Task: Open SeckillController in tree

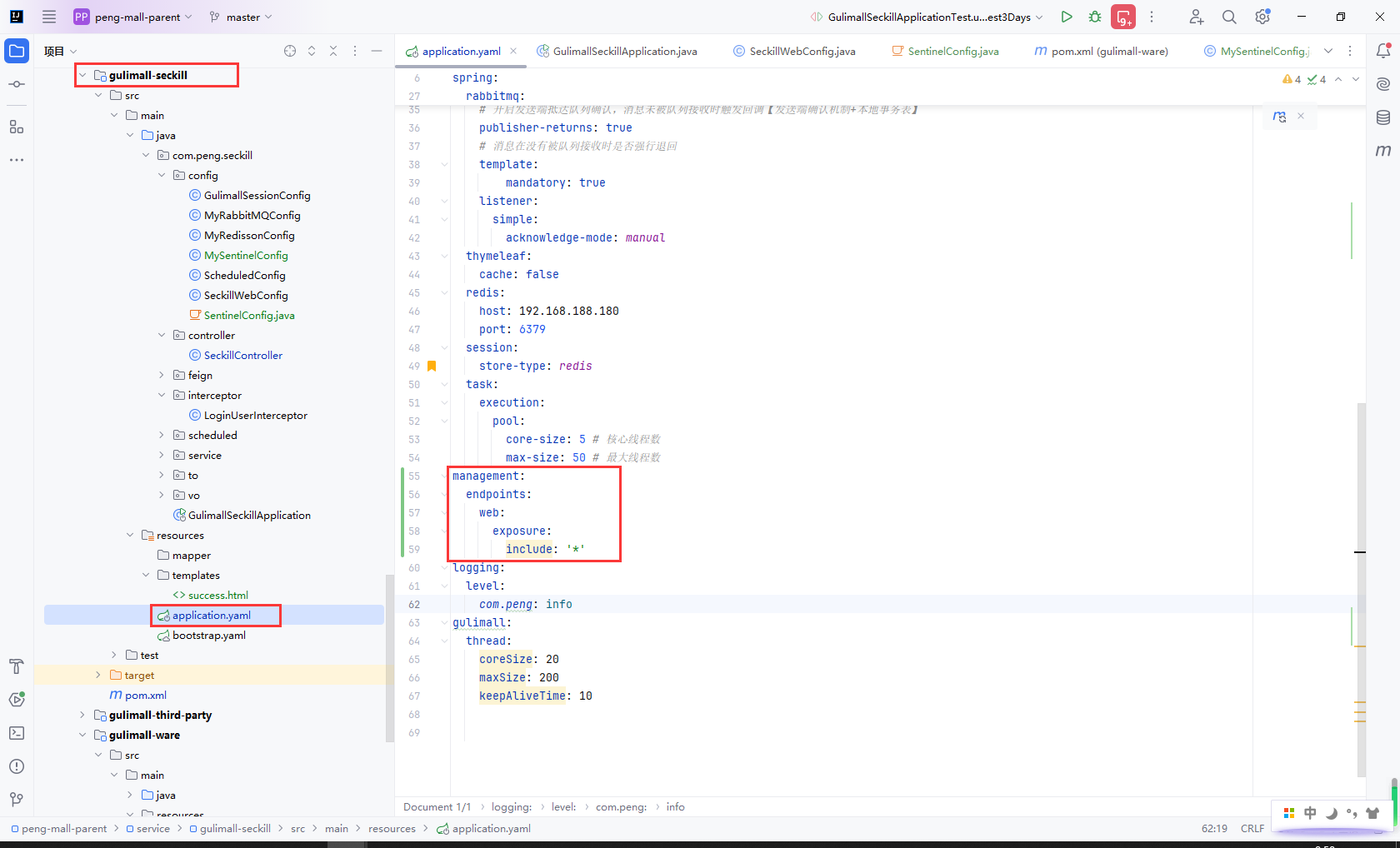Action: (x=242, y=355)
